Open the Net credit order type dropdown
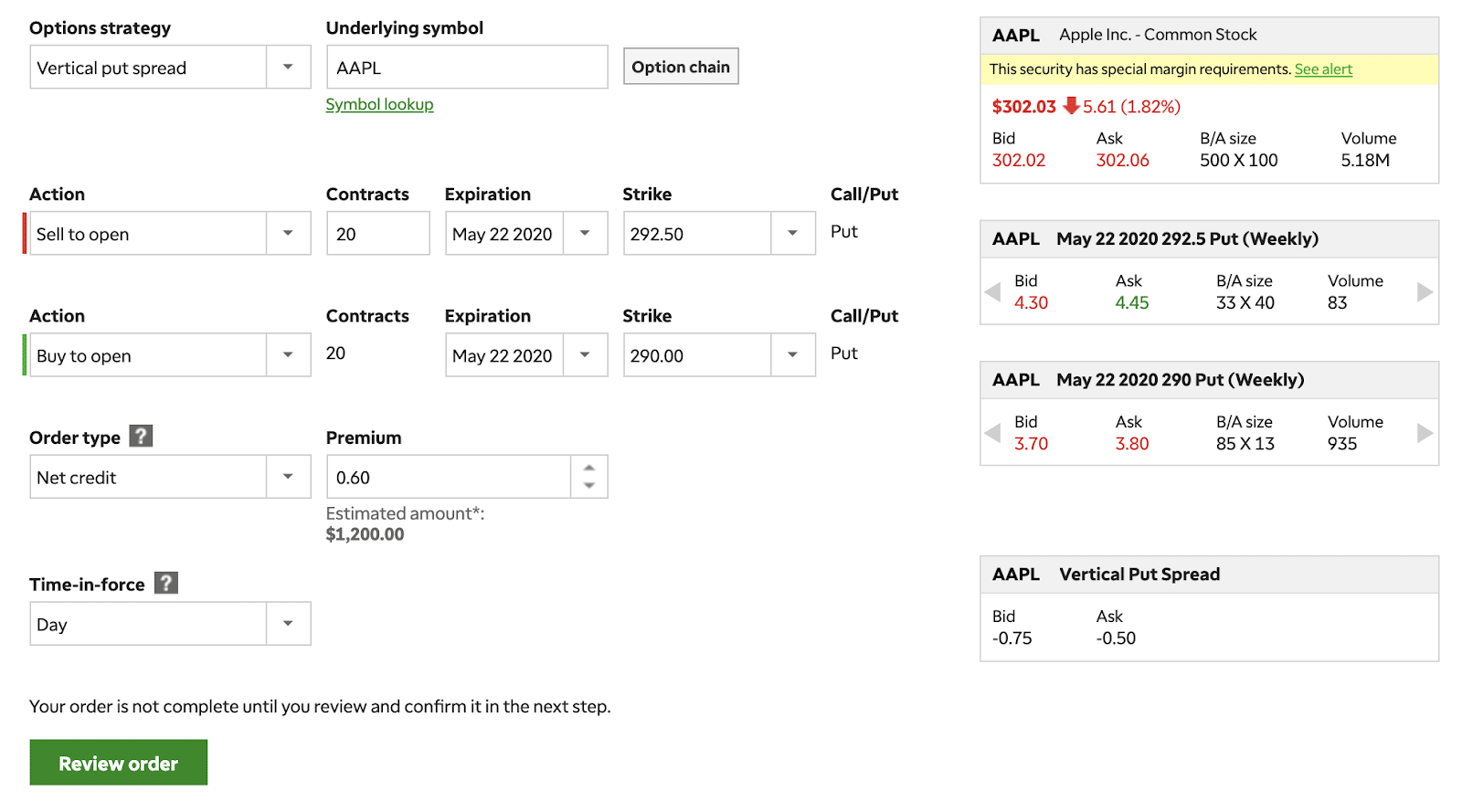This screenshot has width=1462, height=812. click(289, 477)
